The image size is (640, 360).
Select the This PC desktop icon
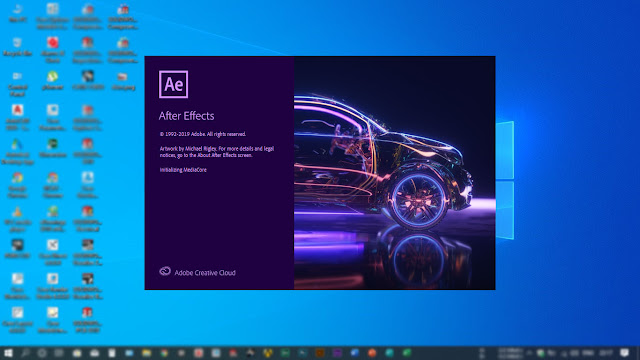pyautogui.click(x=18, y=13)
